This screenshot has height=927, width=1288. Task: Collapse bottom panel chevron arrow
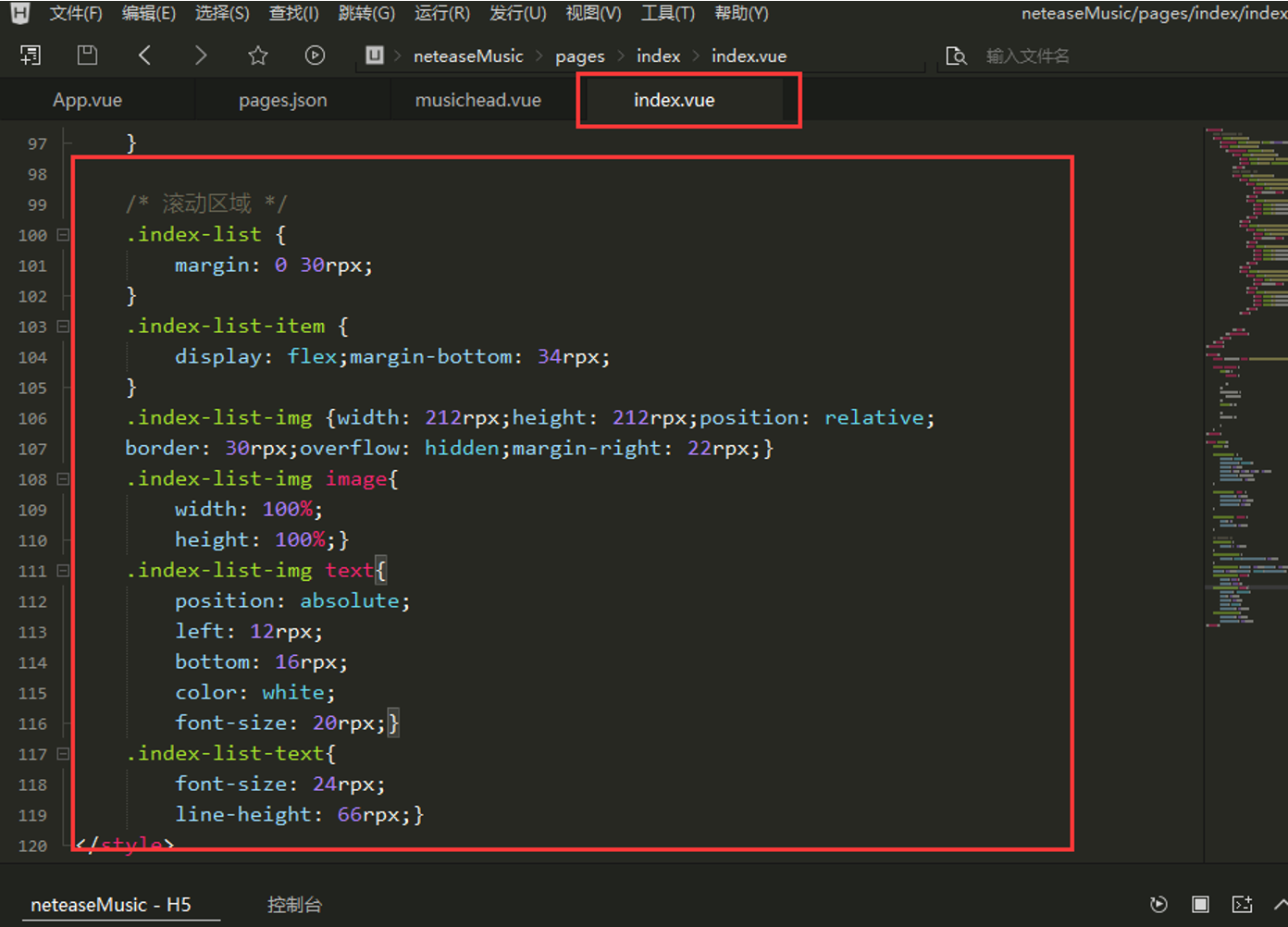(x=1280, y=904)
